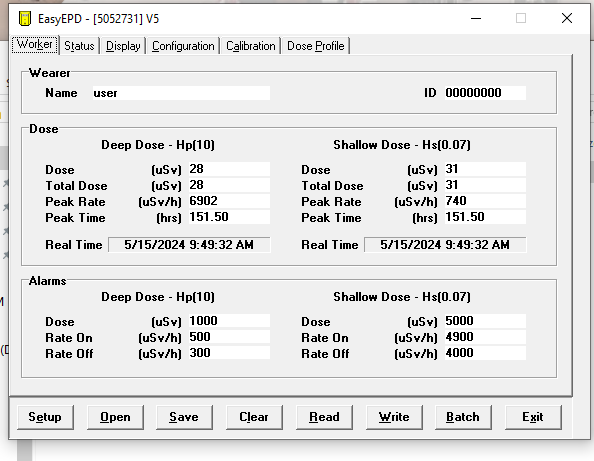Click the Clear button
594x461 pixels.
(254, 417)
